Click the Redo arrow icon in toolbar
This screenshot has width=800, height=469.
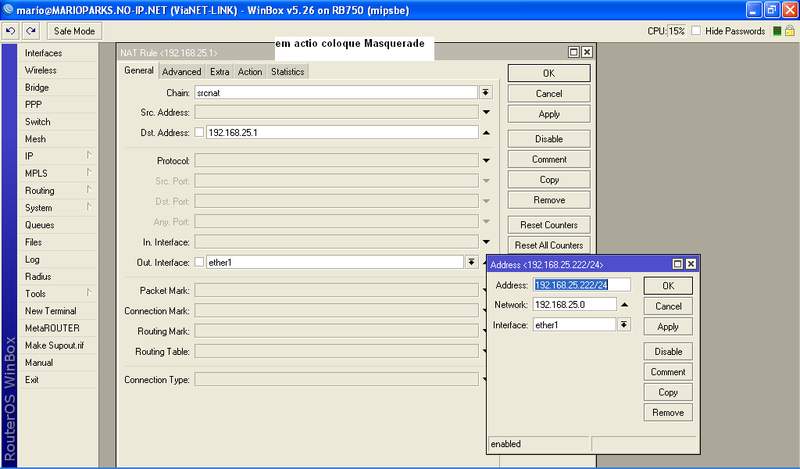point(31,31)
